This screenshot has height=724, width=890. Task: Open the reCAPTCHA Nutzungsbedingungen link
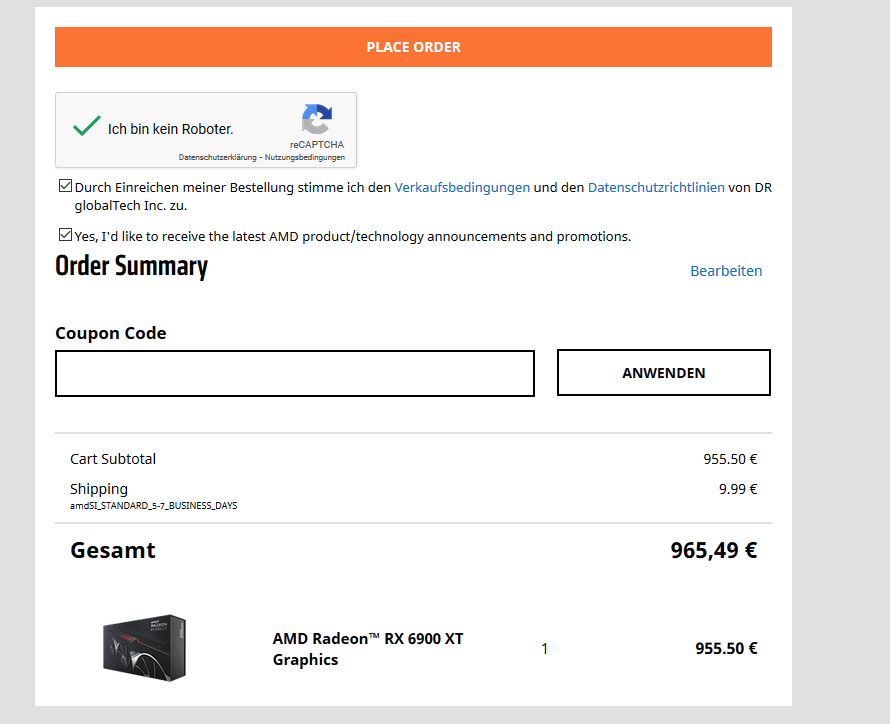click(x=304, y=158)
